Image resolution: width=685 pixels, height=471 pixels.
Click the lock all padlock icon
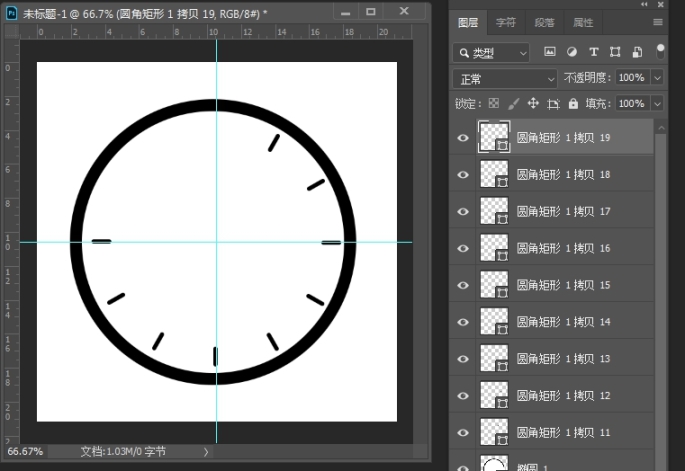coord(573,103)
